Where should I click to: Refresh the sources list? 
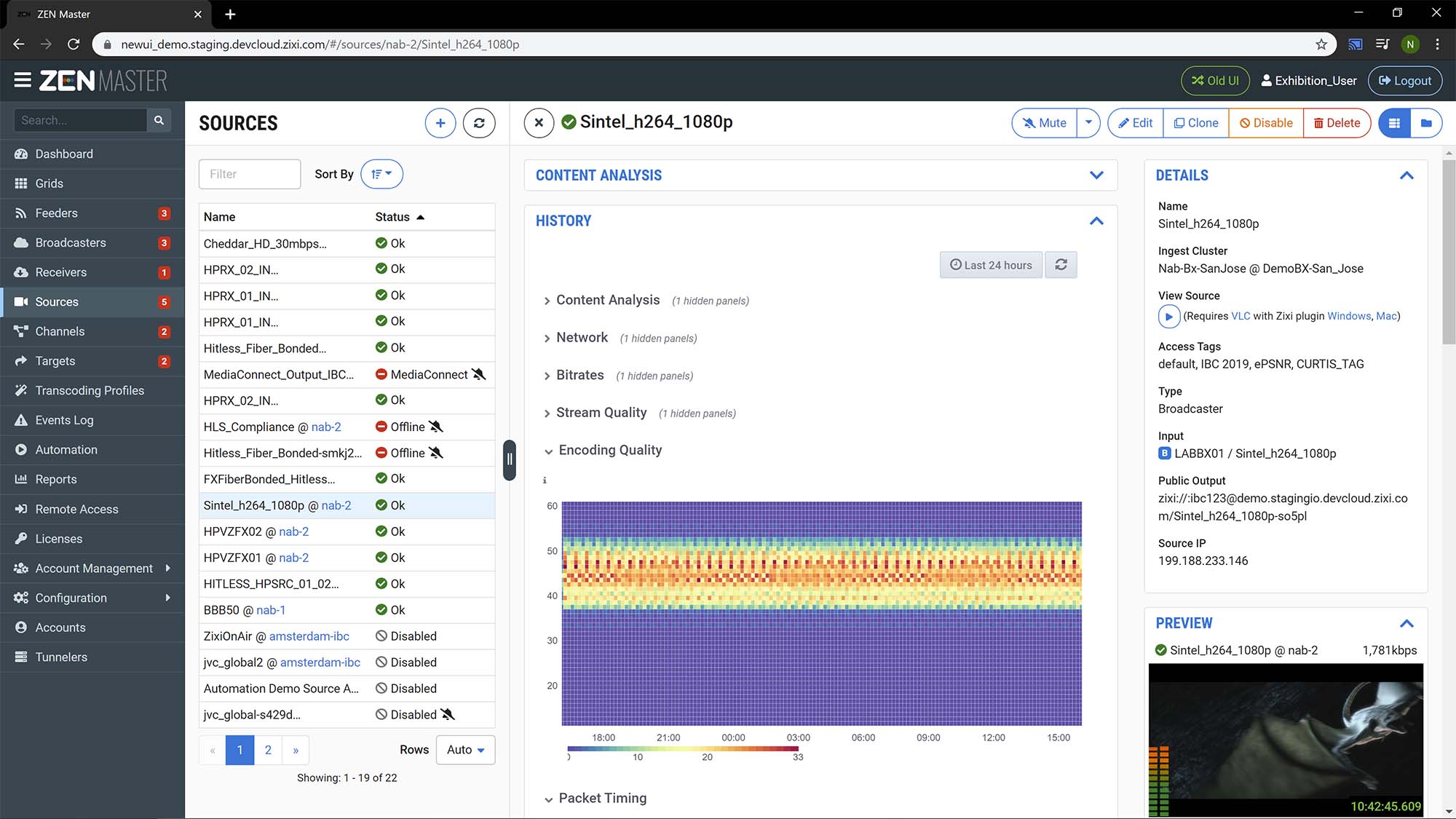(x=479, y=123)
